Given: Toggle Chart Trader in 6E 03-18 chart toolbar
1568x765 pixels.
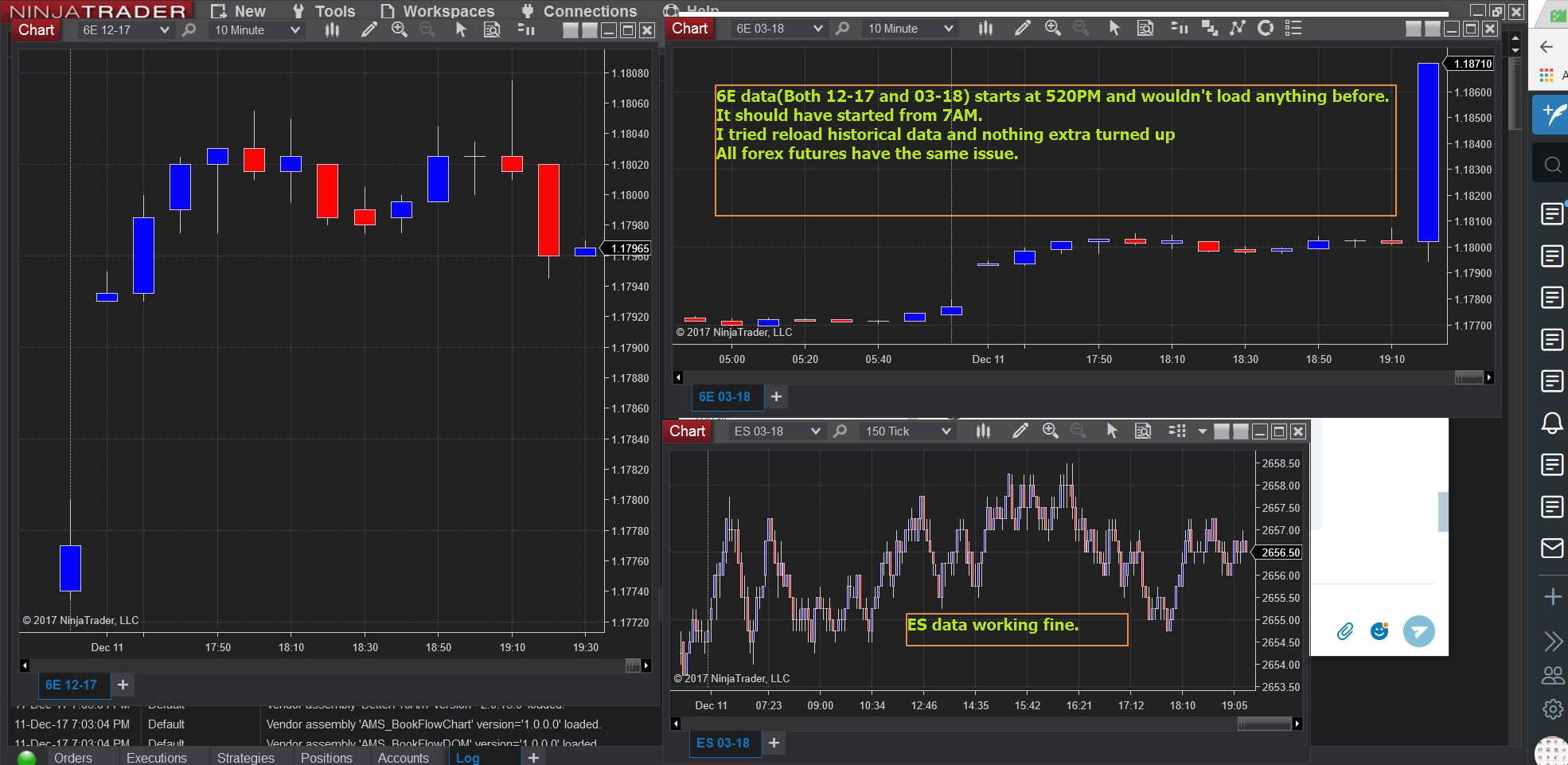Looking at the screenshot, I should (x=1180, y=29).
